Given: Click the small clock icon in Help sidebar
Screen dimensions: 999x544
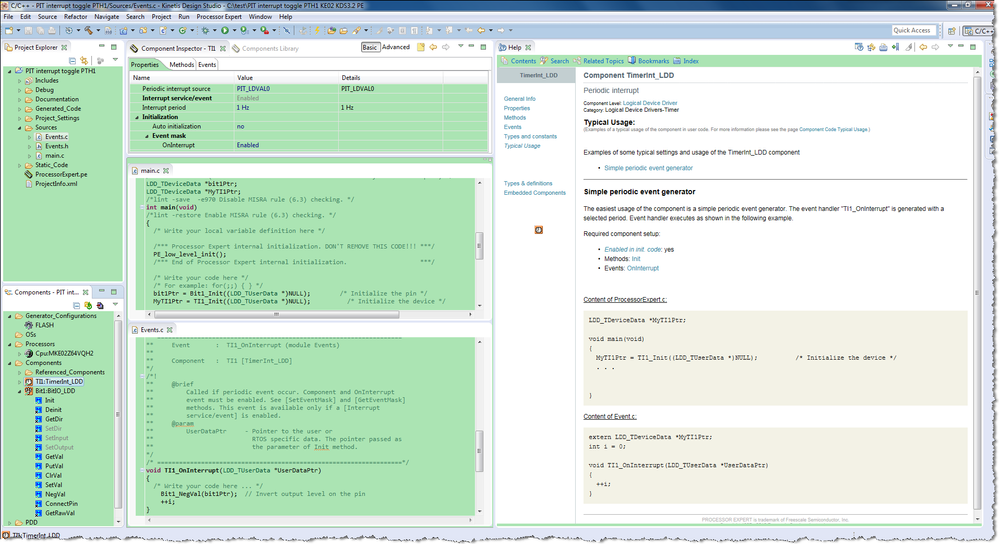Looking at the screenshot, I should coord(538,230).
